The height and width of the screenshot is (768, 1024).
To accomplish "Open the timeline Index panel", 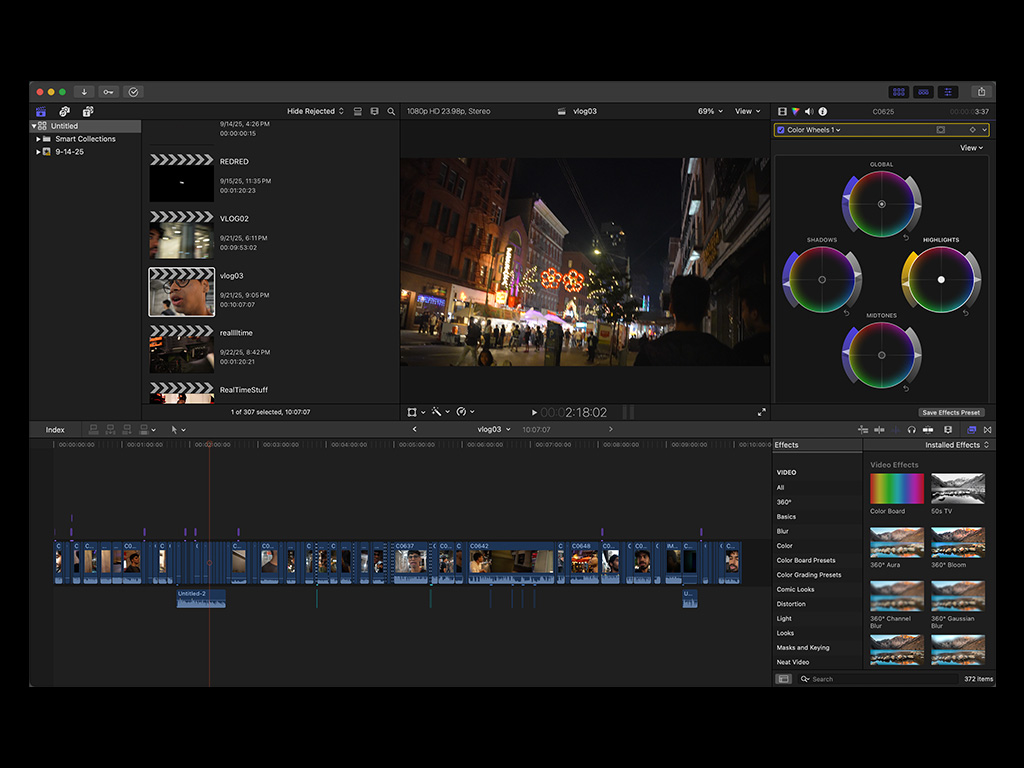I will click(x=55, y=429).
